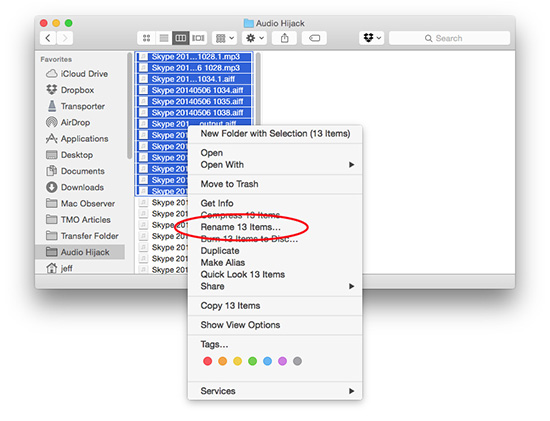The height and width of the screenshot is (421, 550).
Task: Go forward with the right chevron button
Action: point(65,38)
